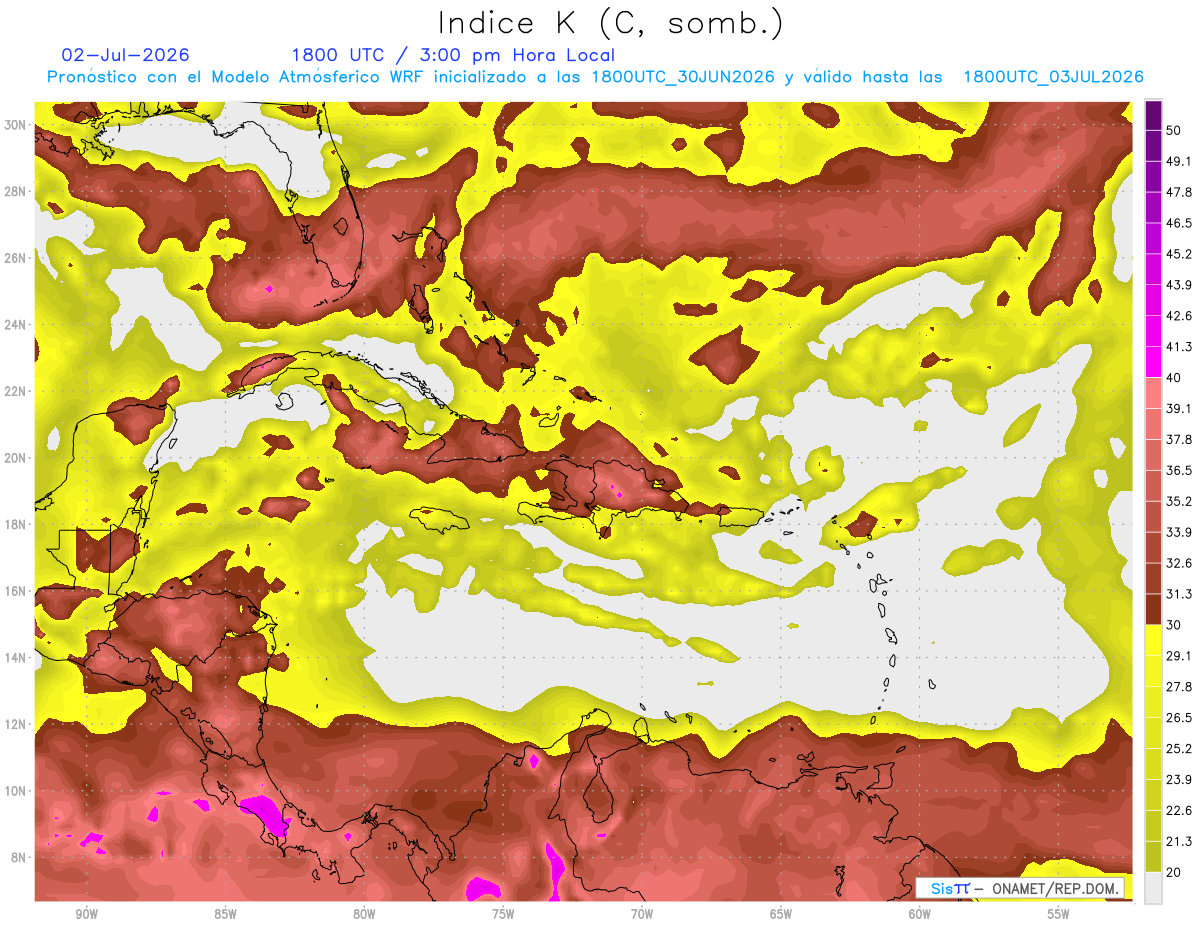
Task: Click the colorbar value 42.6
Action: [1179, 316]
